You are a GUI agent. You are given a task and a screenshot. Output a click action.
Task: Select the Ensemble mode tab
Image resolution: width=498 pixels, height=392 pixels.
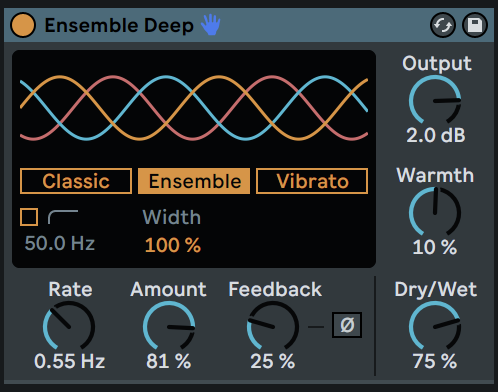pos(194,181)
